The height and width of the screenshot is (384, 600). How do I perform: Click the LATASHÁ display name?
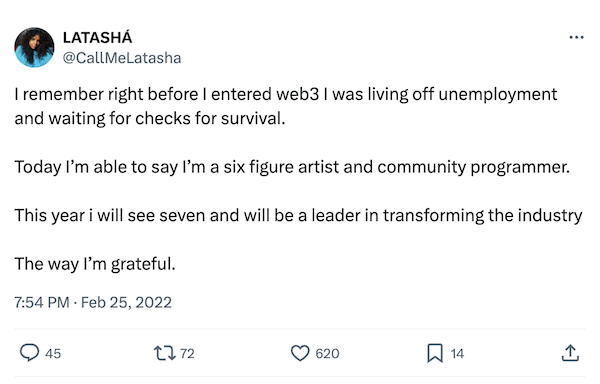[x=97, y=37]
